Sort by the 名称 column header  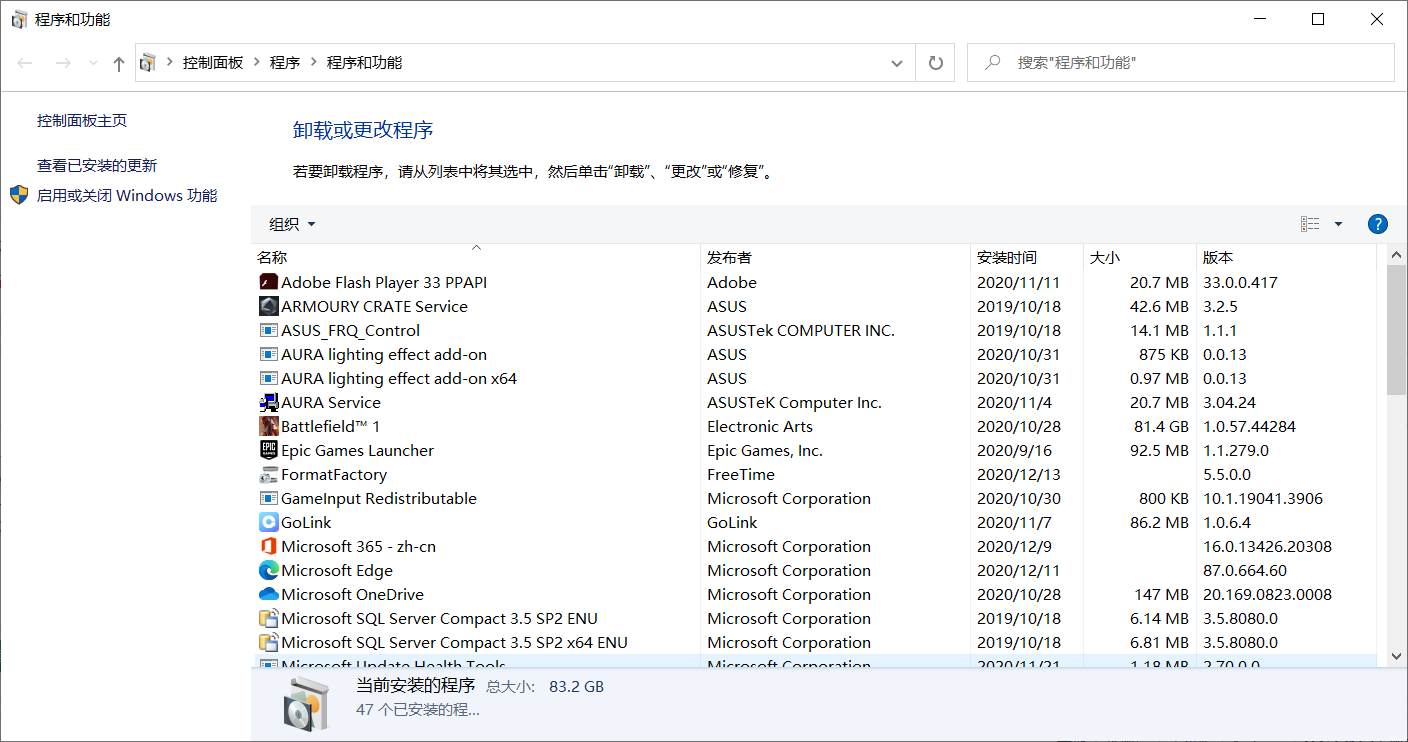pyautogui.click(x=476, y=257)
